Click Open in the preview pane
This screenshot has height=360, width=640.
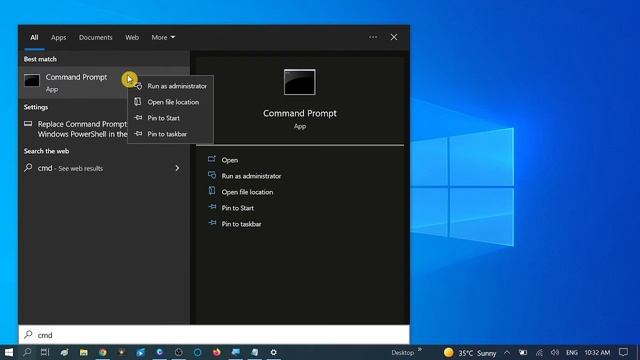(x=230, y=160)
